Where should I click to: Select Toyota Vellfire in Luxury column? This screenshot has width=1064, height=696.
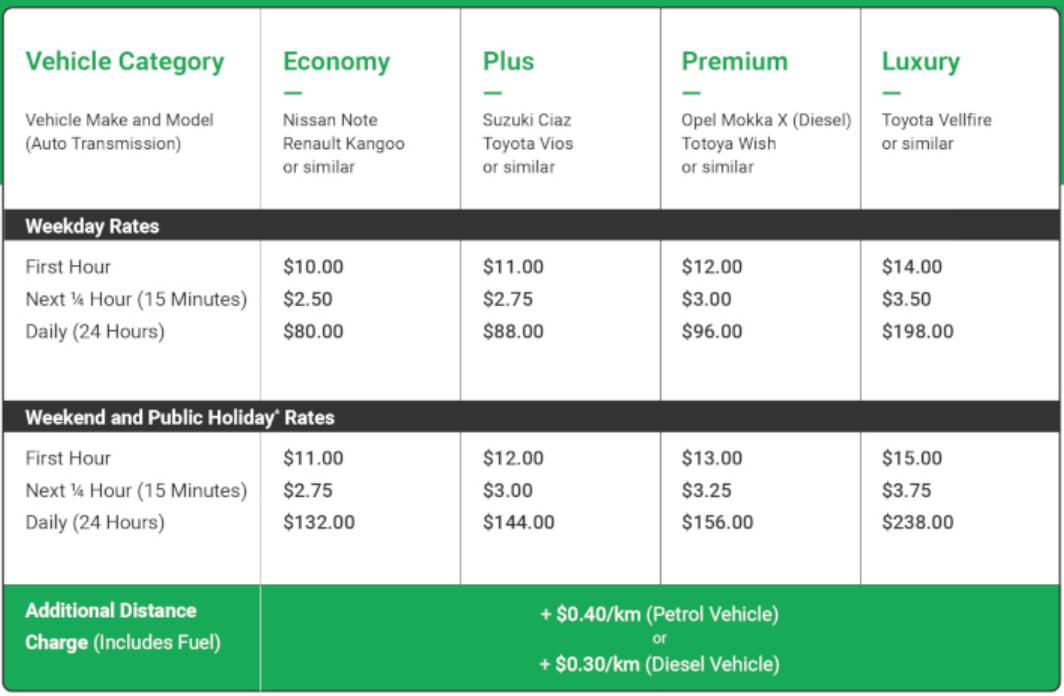(x=936, y=120)
